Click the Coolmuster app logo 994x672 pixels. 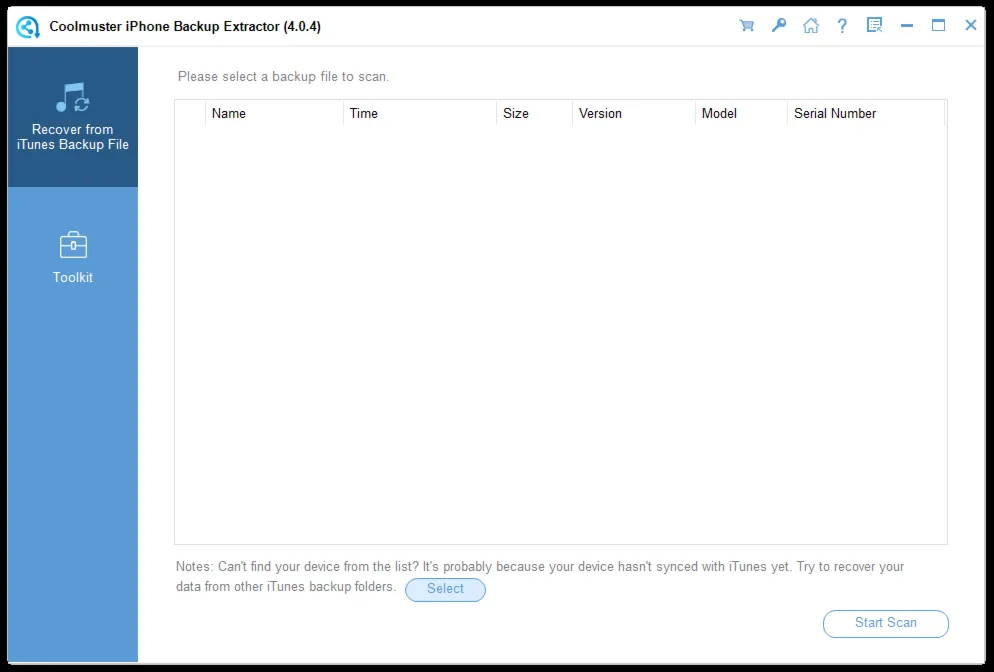[x=28, y=27]
